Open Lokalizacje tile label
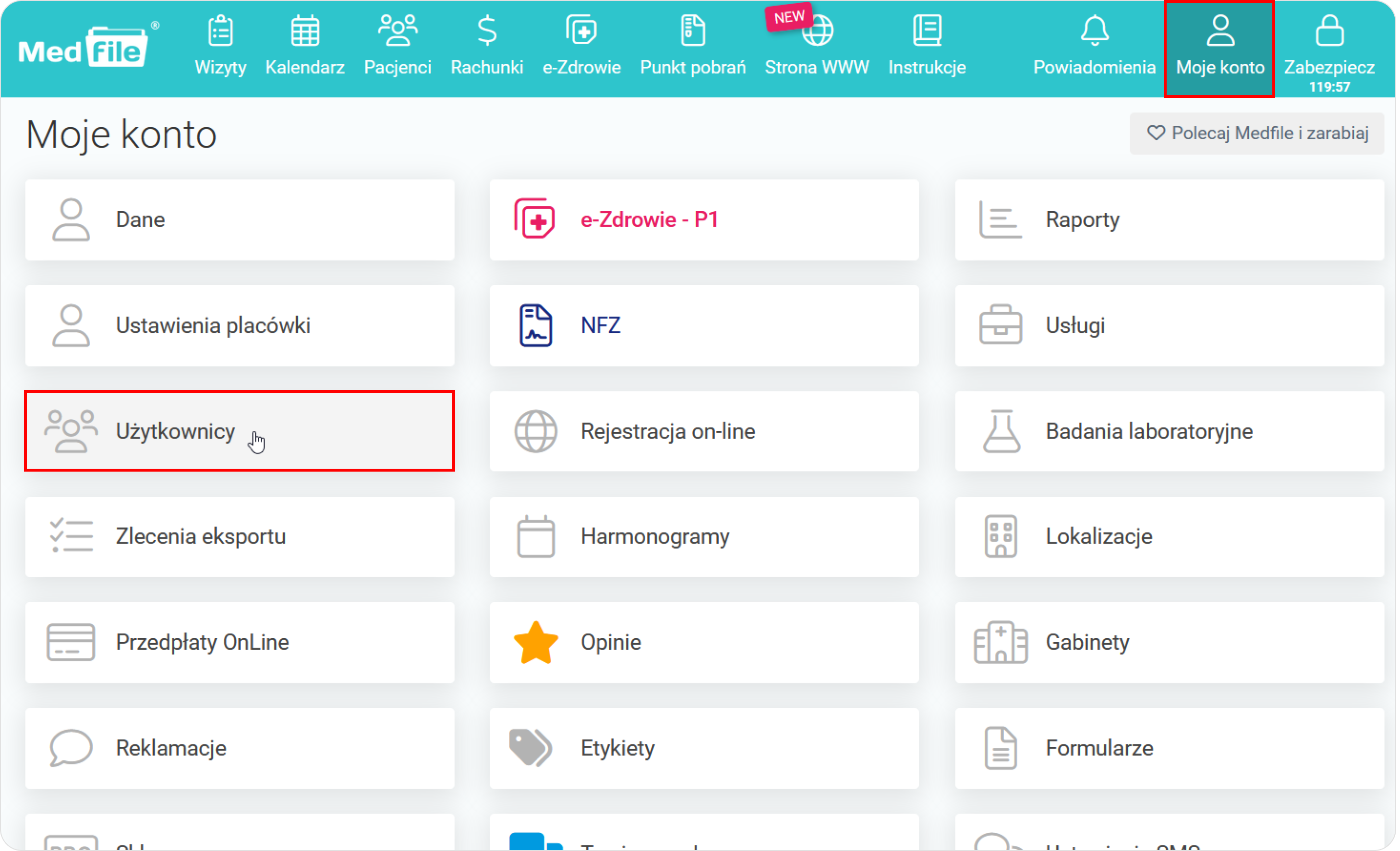Viewport: 1400px width, 851px height. pyautogui.click(x=1099, y=537)
